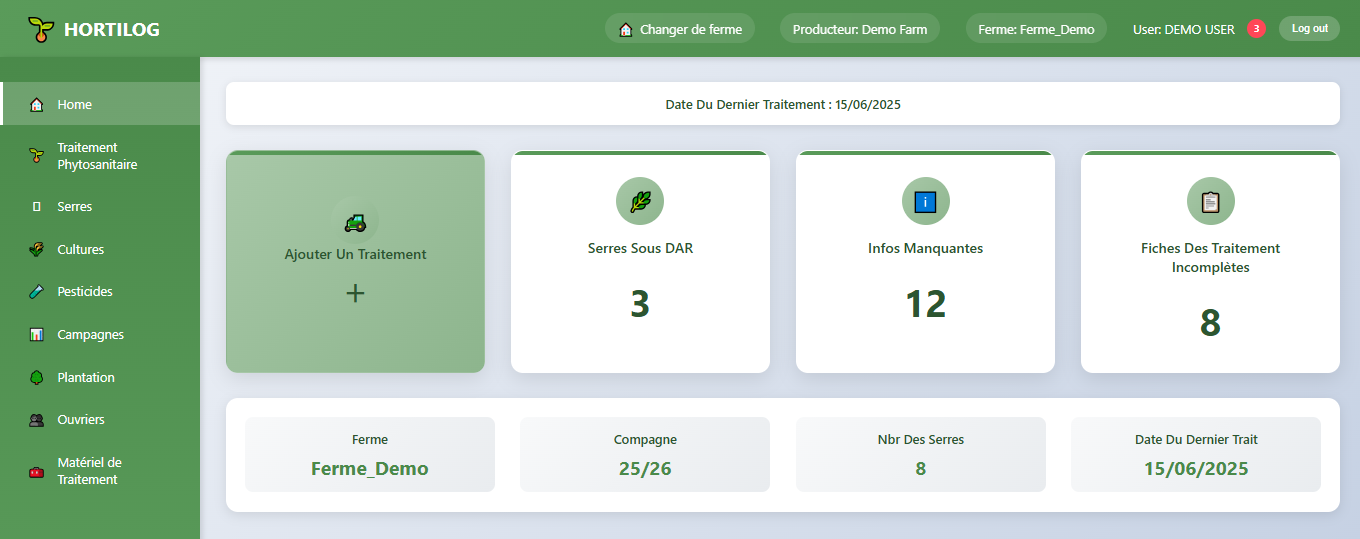Click the Producteur: Demo Farm pill
The image size is (1360, 539).
pos(860,29)
